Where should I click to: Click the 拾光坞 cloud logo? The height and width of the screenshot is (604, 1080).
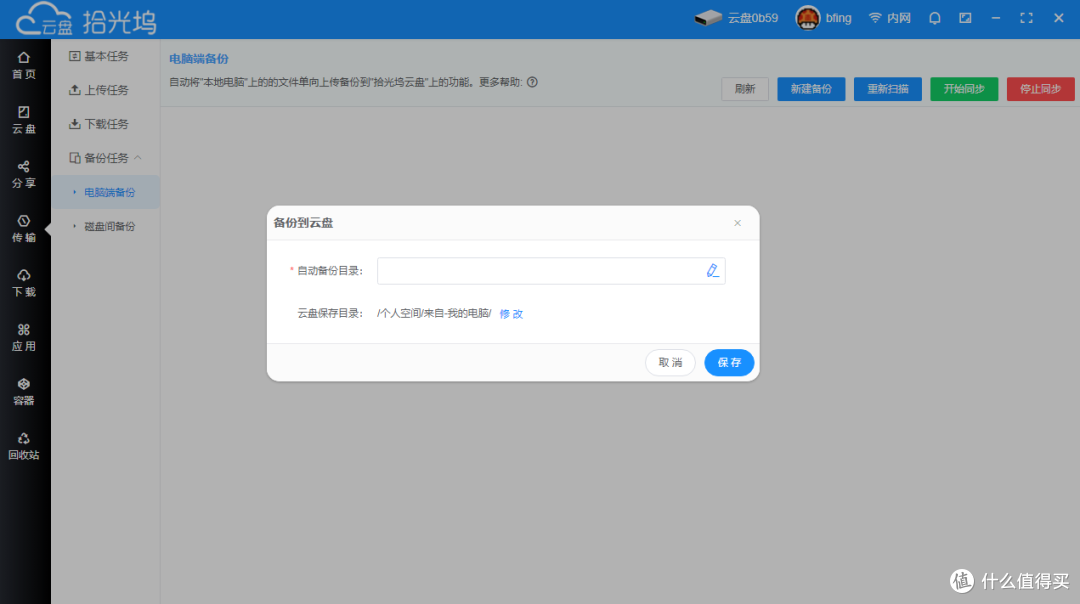point(86,19)
